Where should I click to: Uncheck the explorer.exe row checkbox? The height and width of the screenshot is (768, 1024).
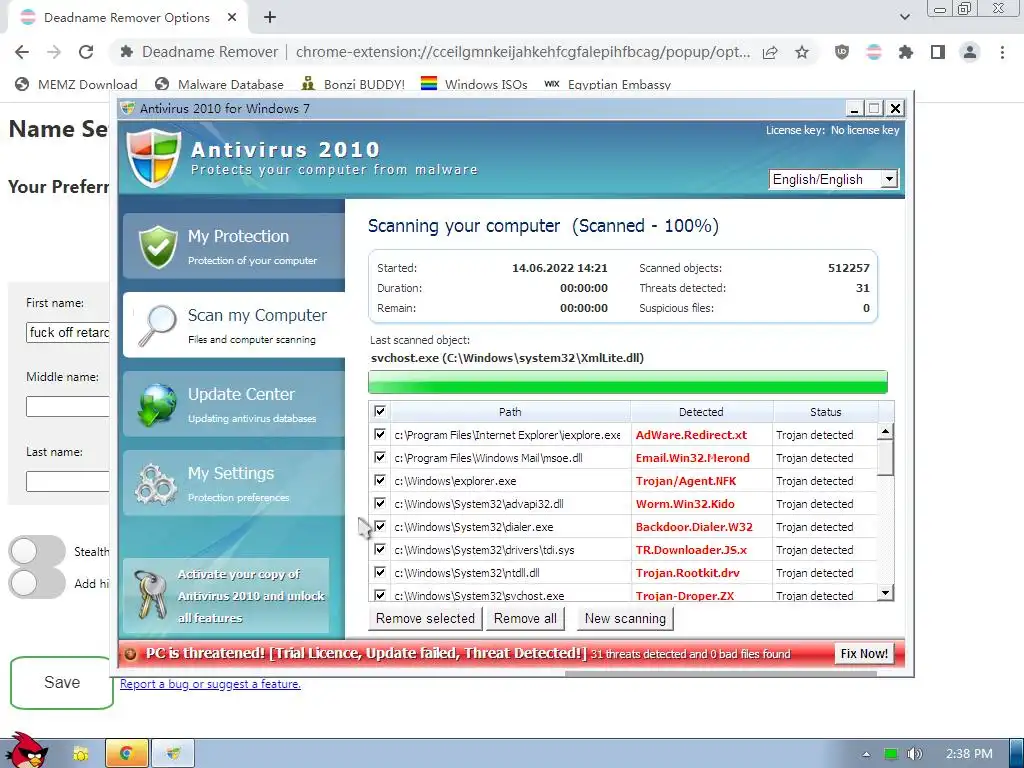coord(379,480)
